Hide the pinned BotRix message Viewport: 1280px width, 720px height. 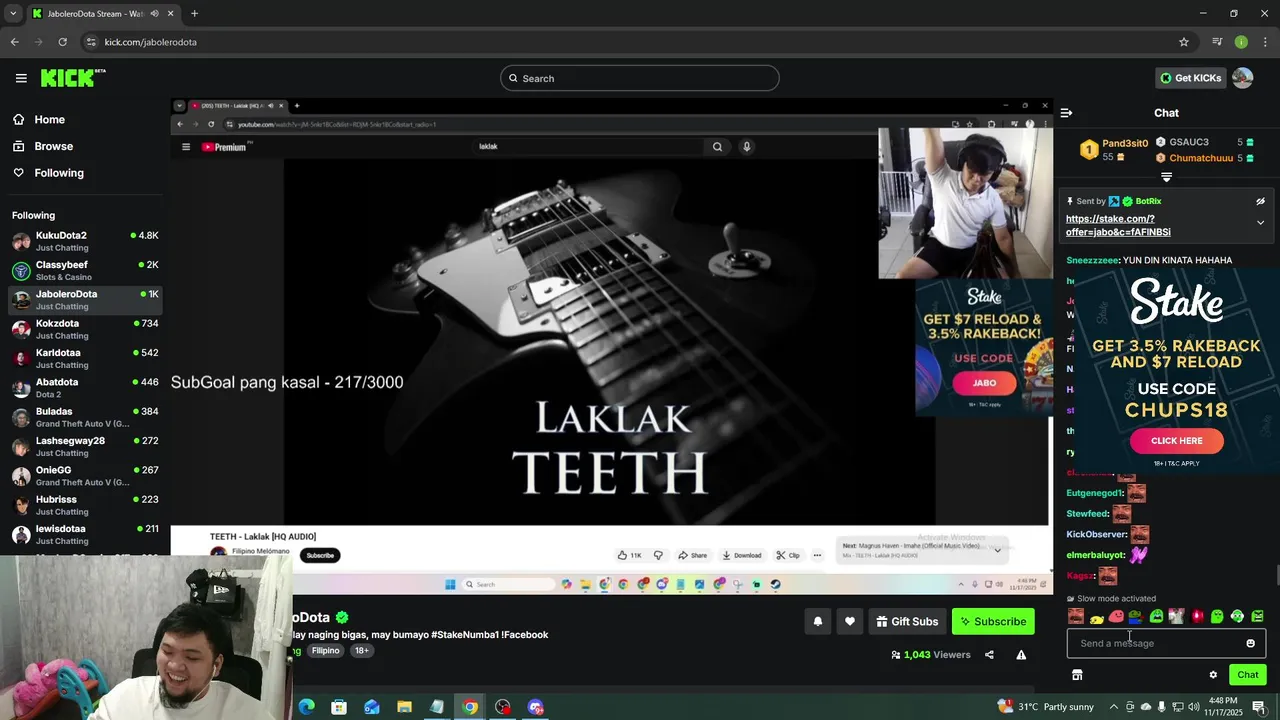click(x=1260, y=201)
